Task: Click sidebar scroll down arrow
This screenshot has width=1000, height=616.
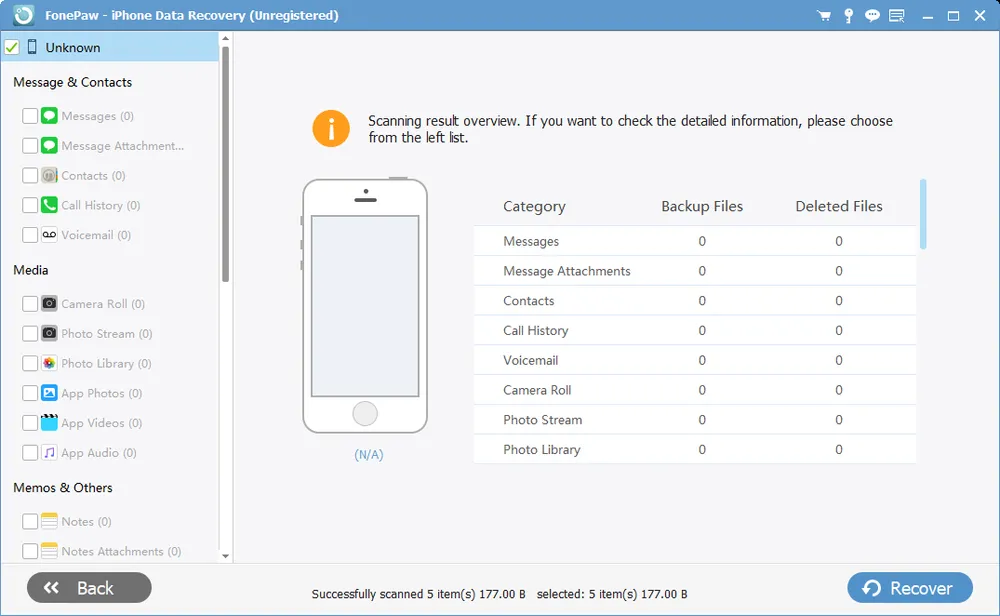Action: [x=225, y=556]
